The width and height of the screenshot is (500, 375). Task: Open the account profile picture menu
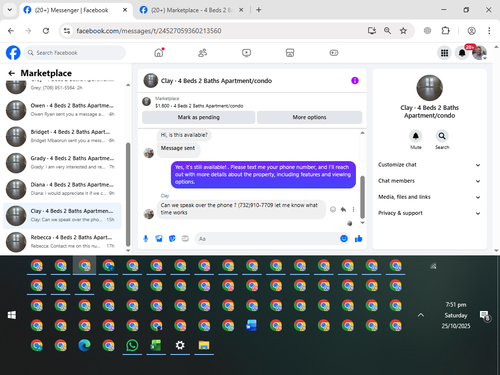[x=479, y=53]
